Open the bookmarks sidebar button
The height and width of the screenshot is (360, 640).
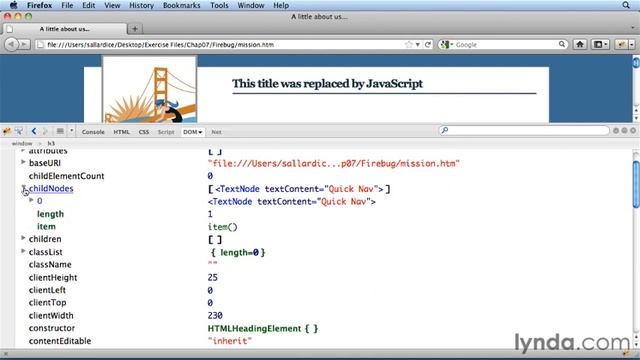tap(600, 44)
